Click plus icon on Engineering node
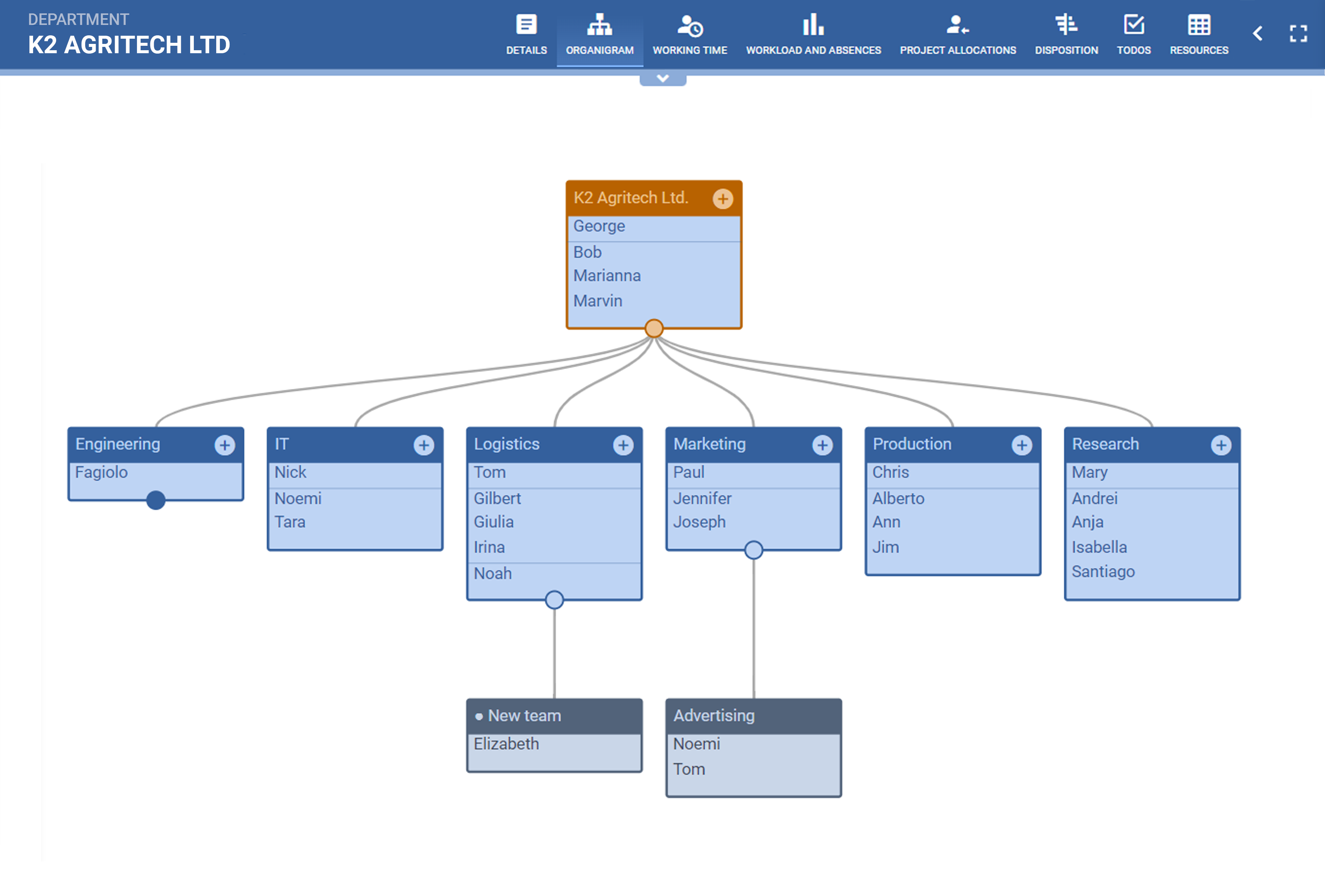 coord(225,445)
